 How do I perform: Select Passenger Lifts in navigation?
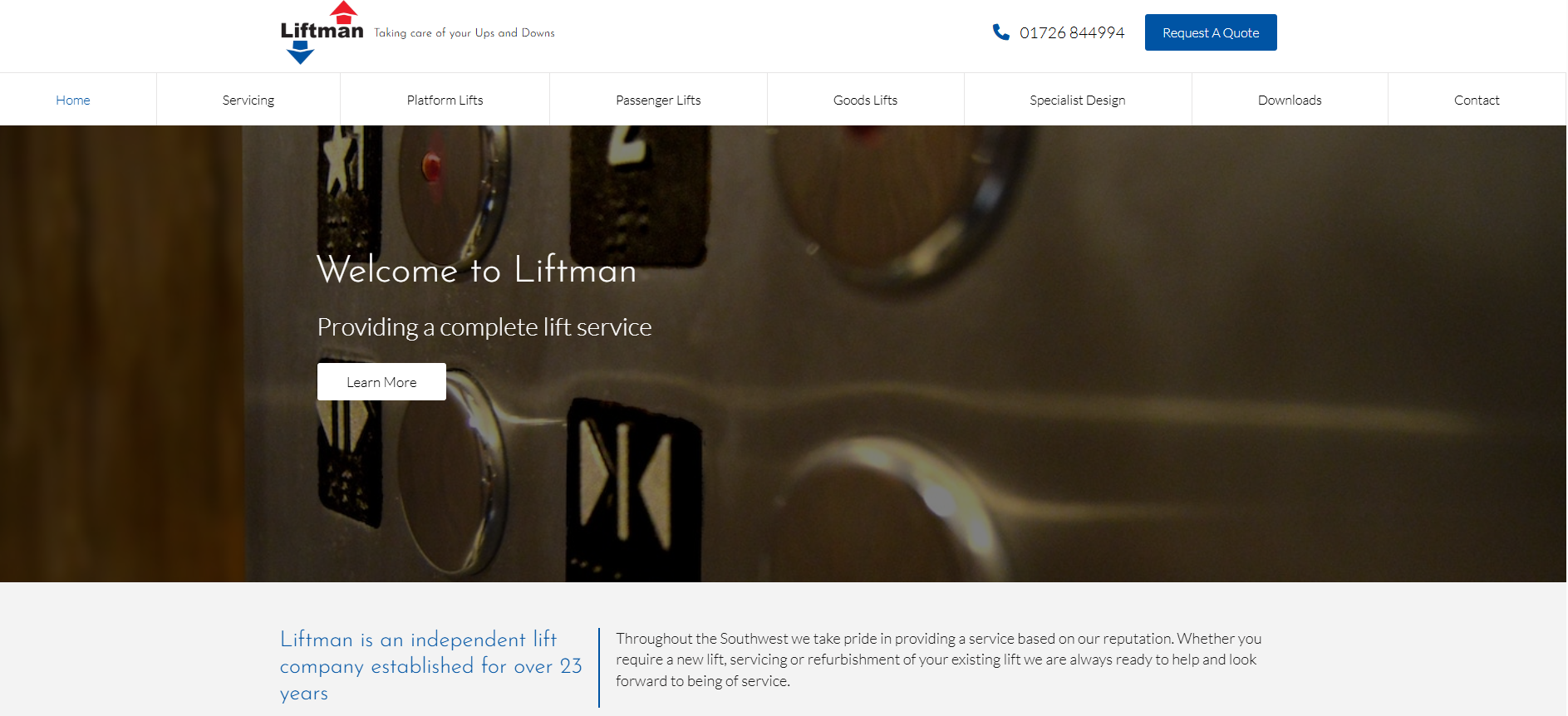658,100
